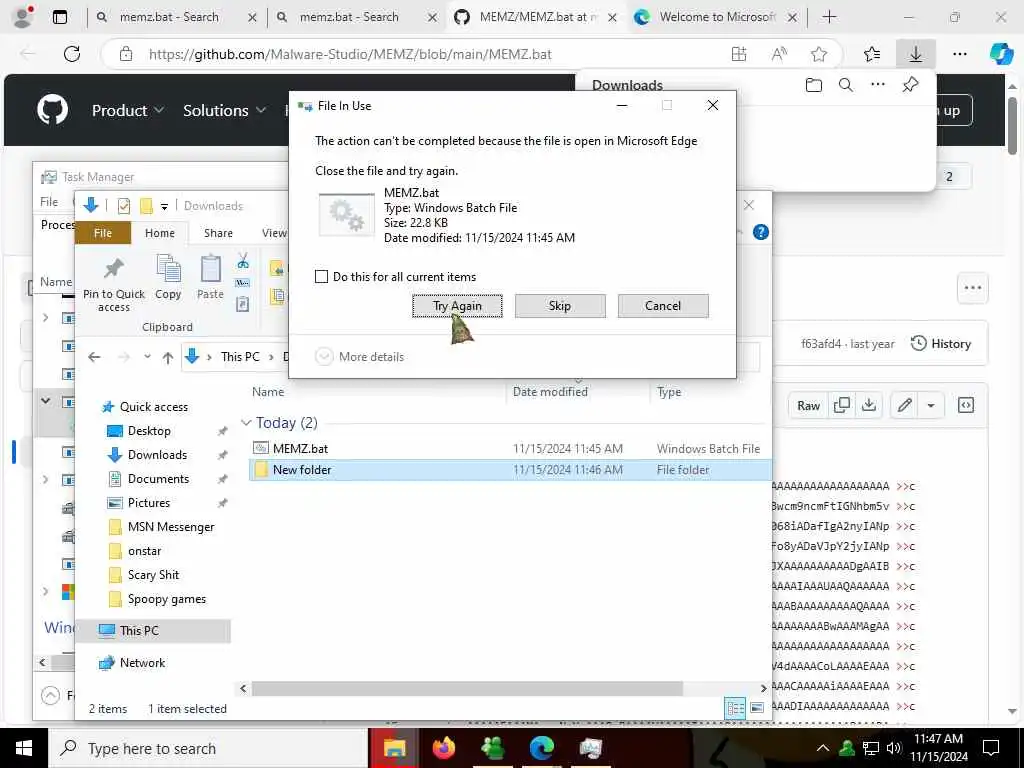Image resolution: width=1024 pixels, height=768 pixels.
Task: Open Edge Read aloud icon
Action: pyautogui.click(x=779, y=54)
